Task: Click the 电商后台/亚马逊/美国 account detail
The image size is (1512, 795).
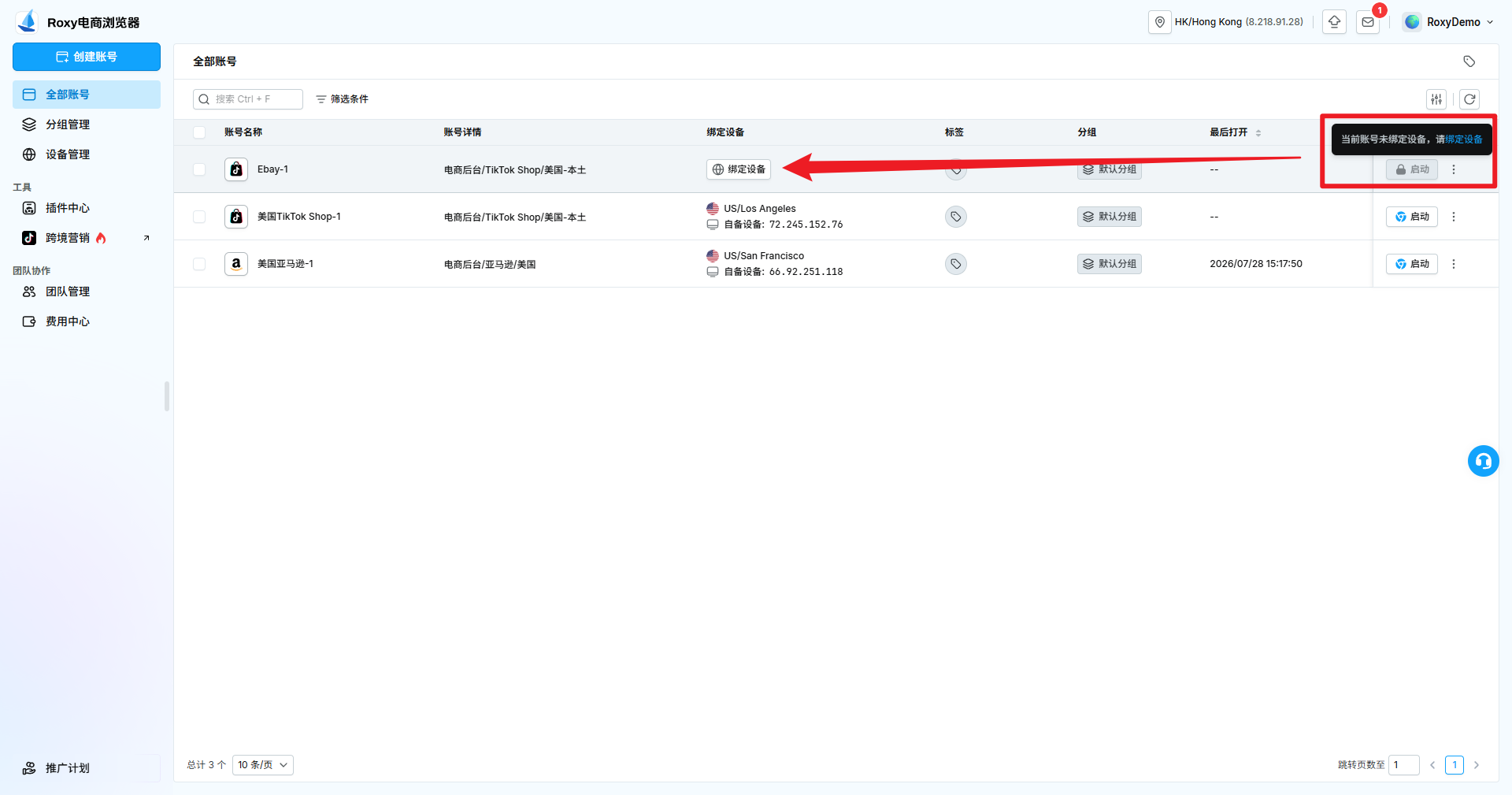Action: 490,265
